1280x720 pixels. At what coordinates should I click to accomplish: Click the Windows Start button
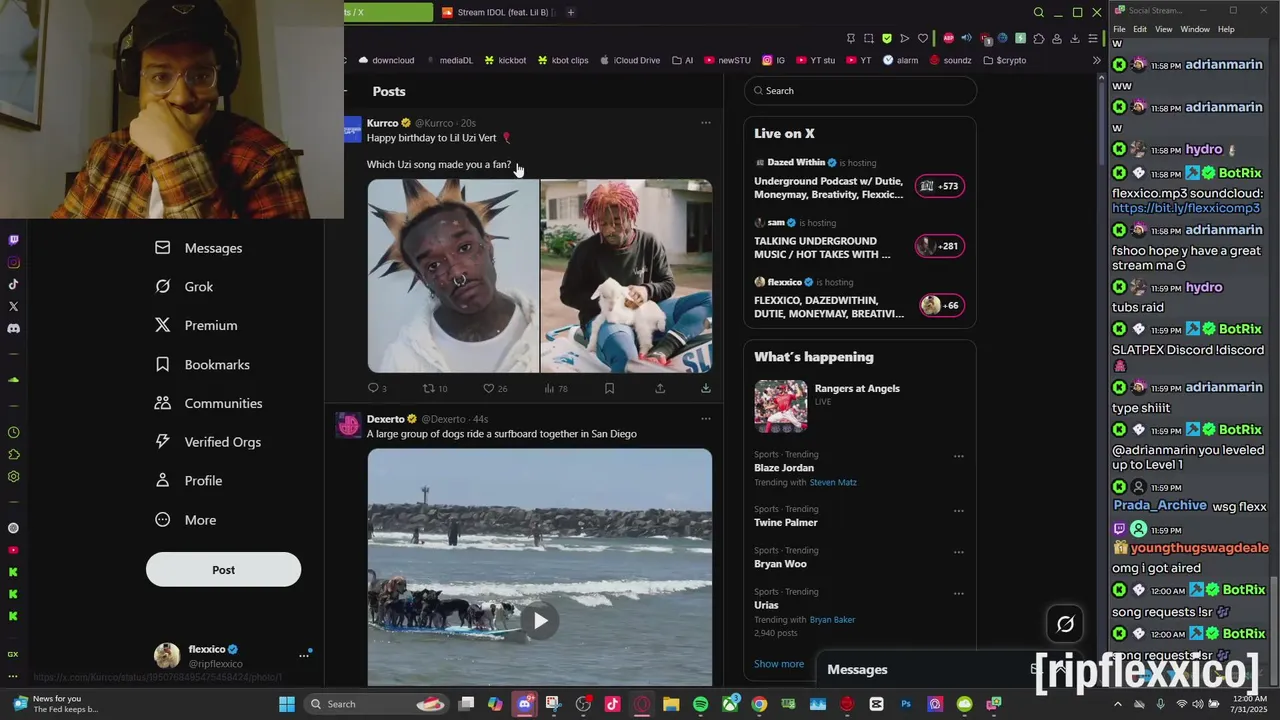287,704
